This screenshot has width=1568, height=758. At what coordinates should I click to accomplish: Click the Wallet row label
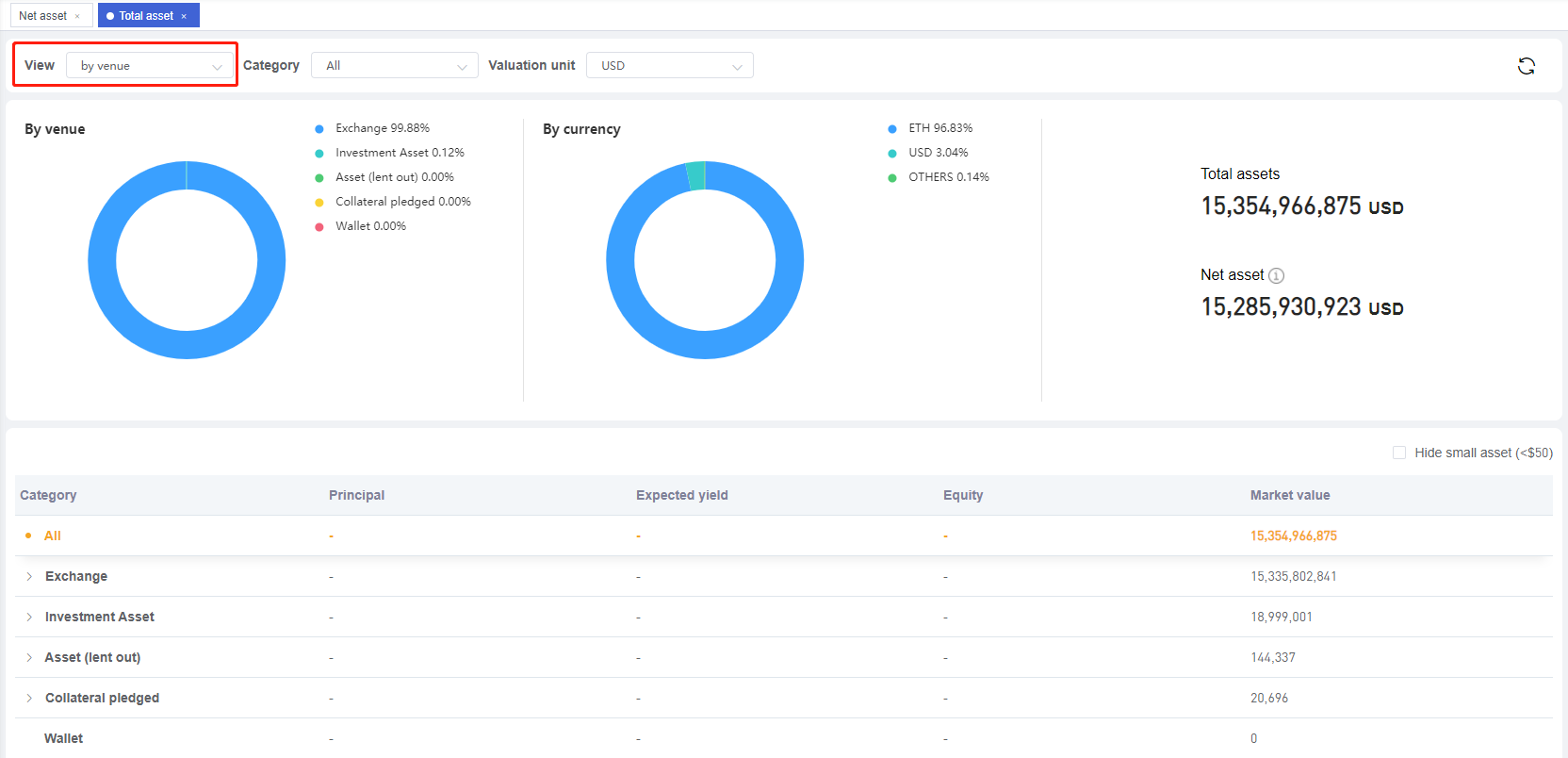click(63, 738)
